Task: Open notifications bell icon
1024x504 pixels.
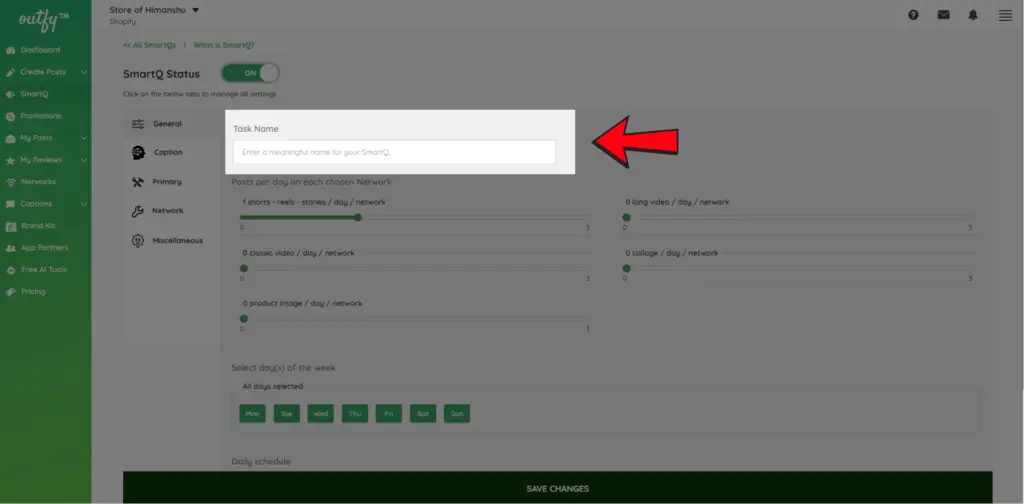Action: tap(973, 15)
